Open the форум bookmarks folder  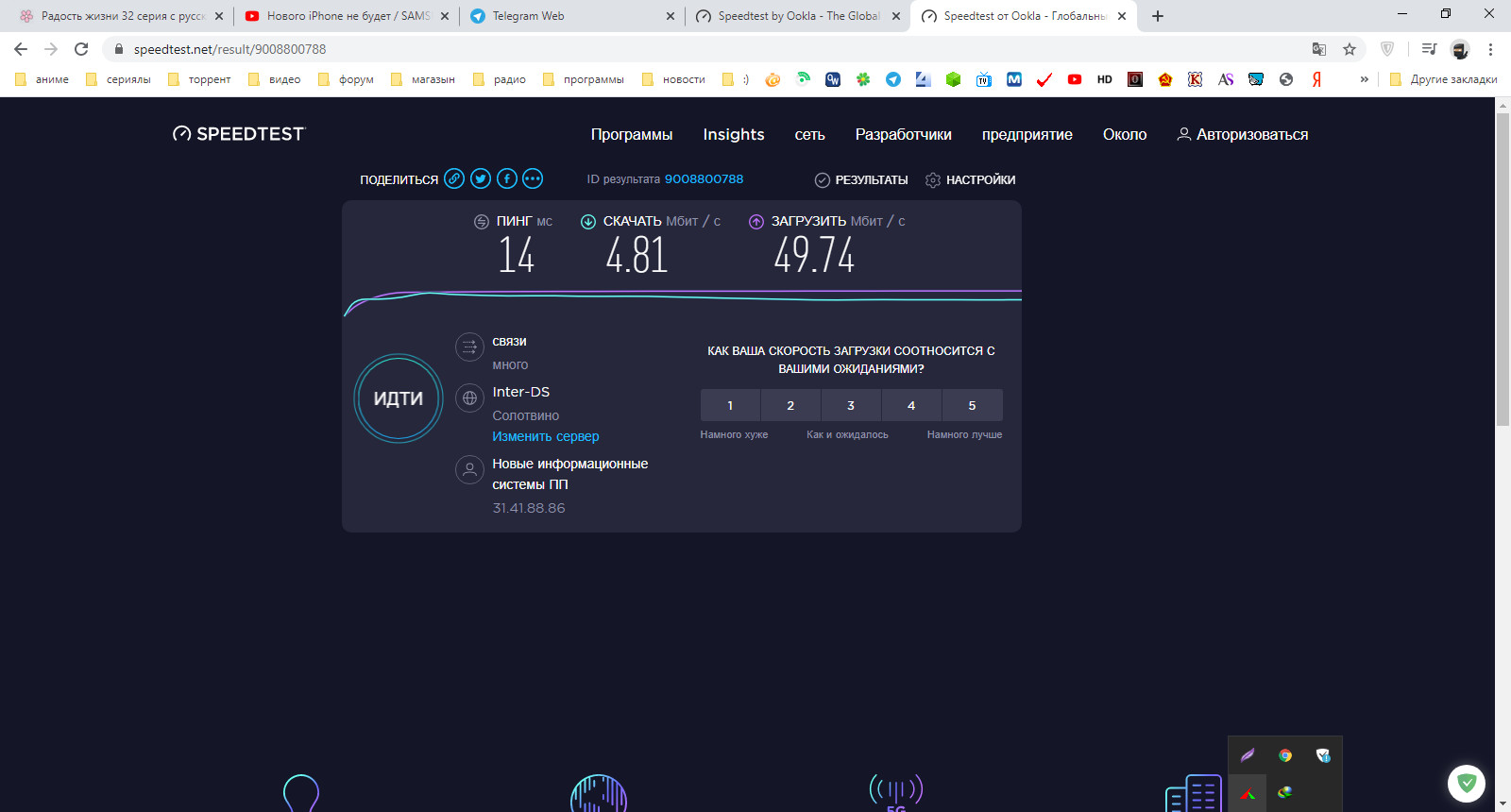(x=347, y=79)
